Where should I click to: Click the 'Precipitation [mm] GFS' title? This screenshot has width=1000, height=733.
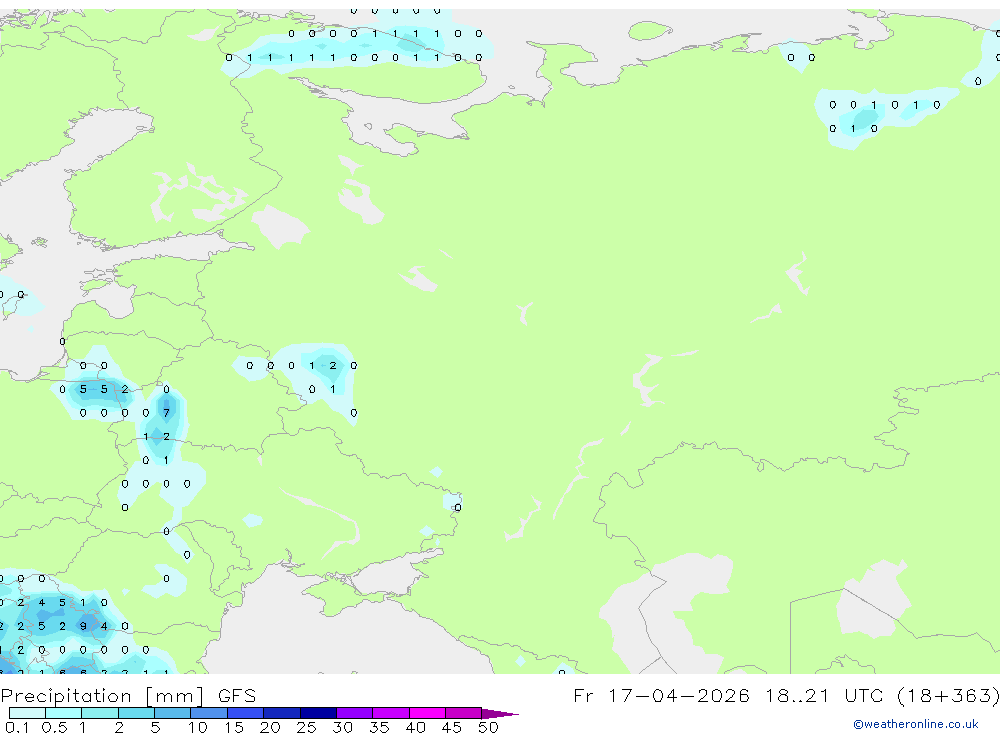point(128,696)
